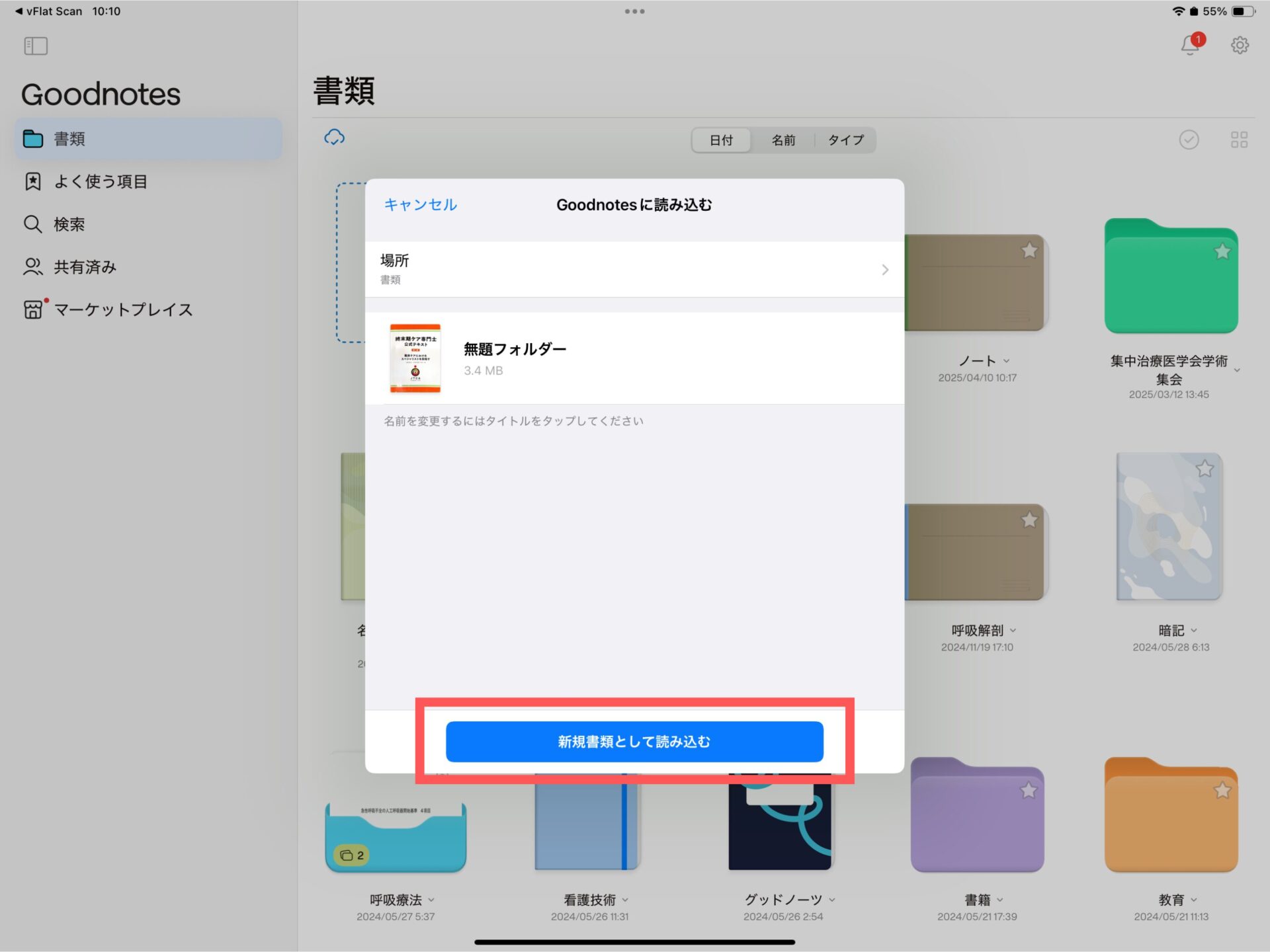Open the green 集中治療医学会学術集会 folder
Image resolution: width=1270 pixels, height=952 pixels.
(1171, 276)
